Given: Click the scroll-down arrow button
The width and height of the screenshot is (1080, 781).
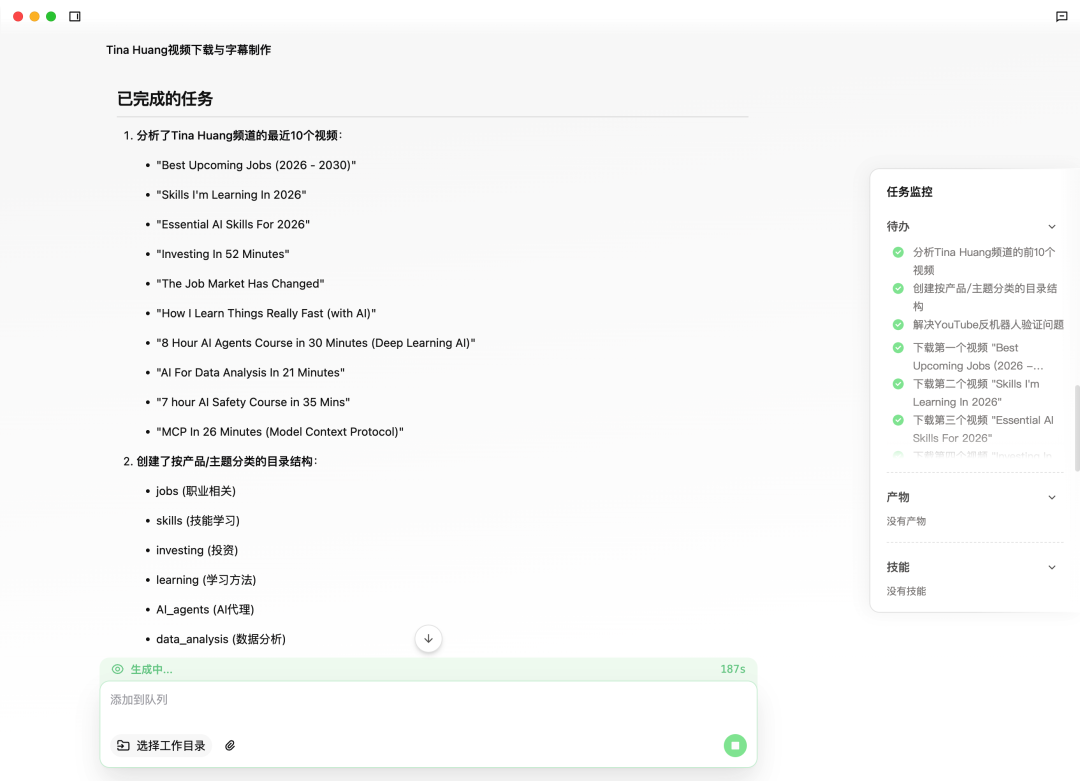Looking at the screenshot, I should (428, 639).
